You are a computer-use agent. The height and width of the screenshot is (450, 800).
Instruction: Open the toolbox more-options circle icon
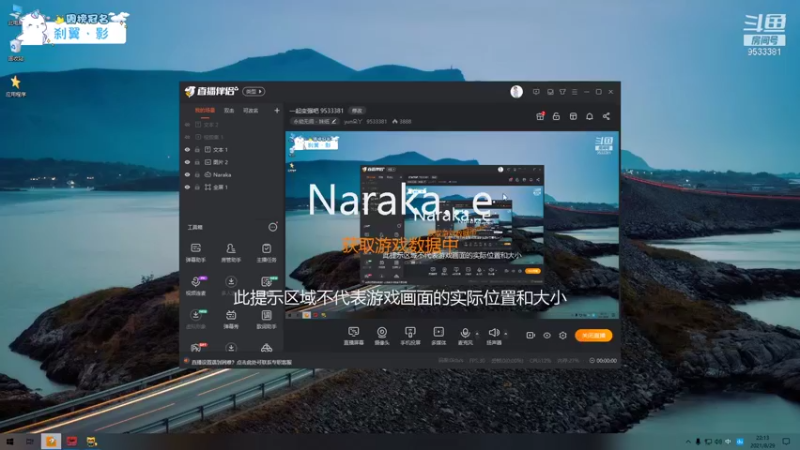tap(273, 227)
